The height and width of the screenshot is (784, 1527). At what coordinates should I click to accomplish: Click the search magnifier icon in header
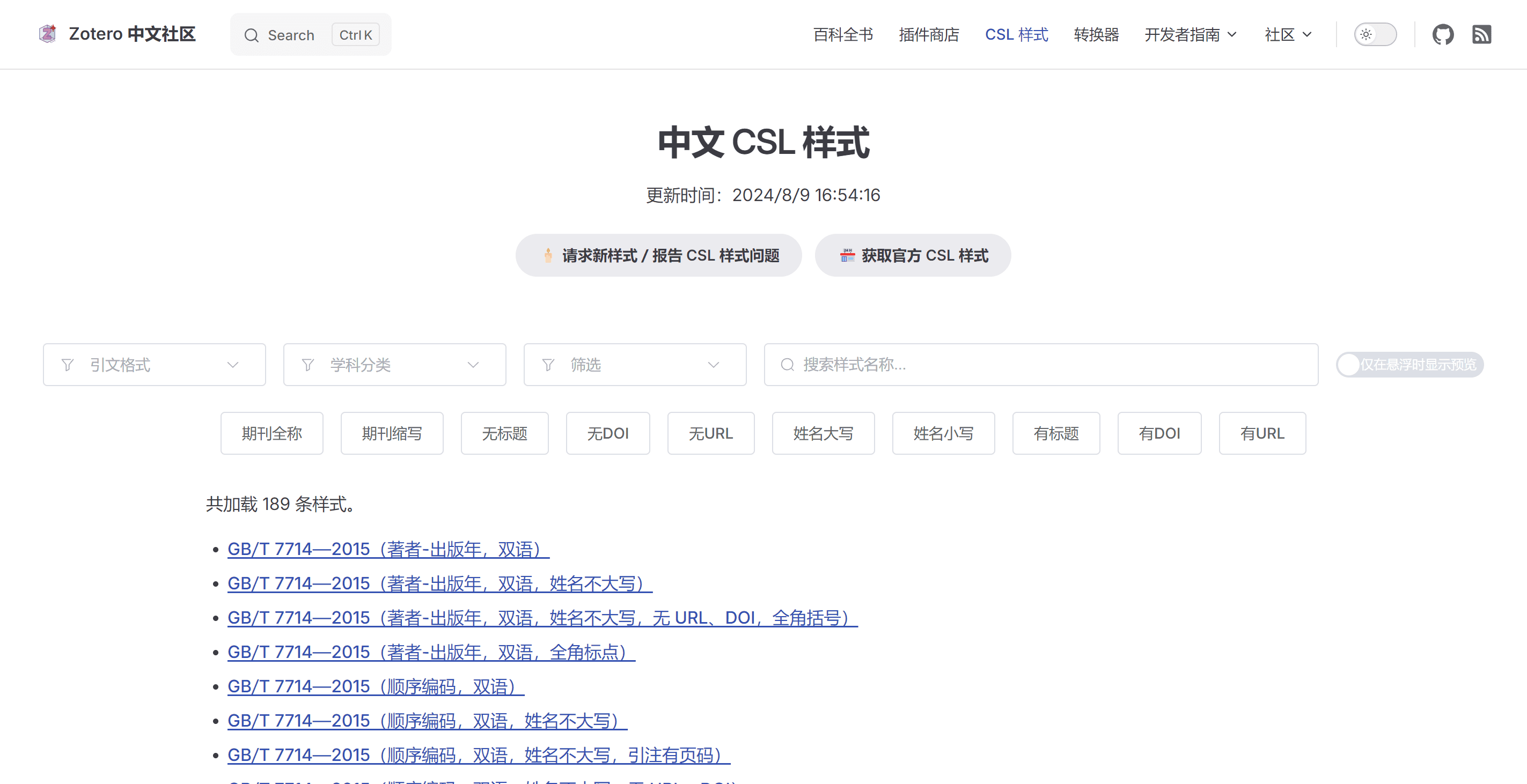pyautogui.click(x=251, y=35)
